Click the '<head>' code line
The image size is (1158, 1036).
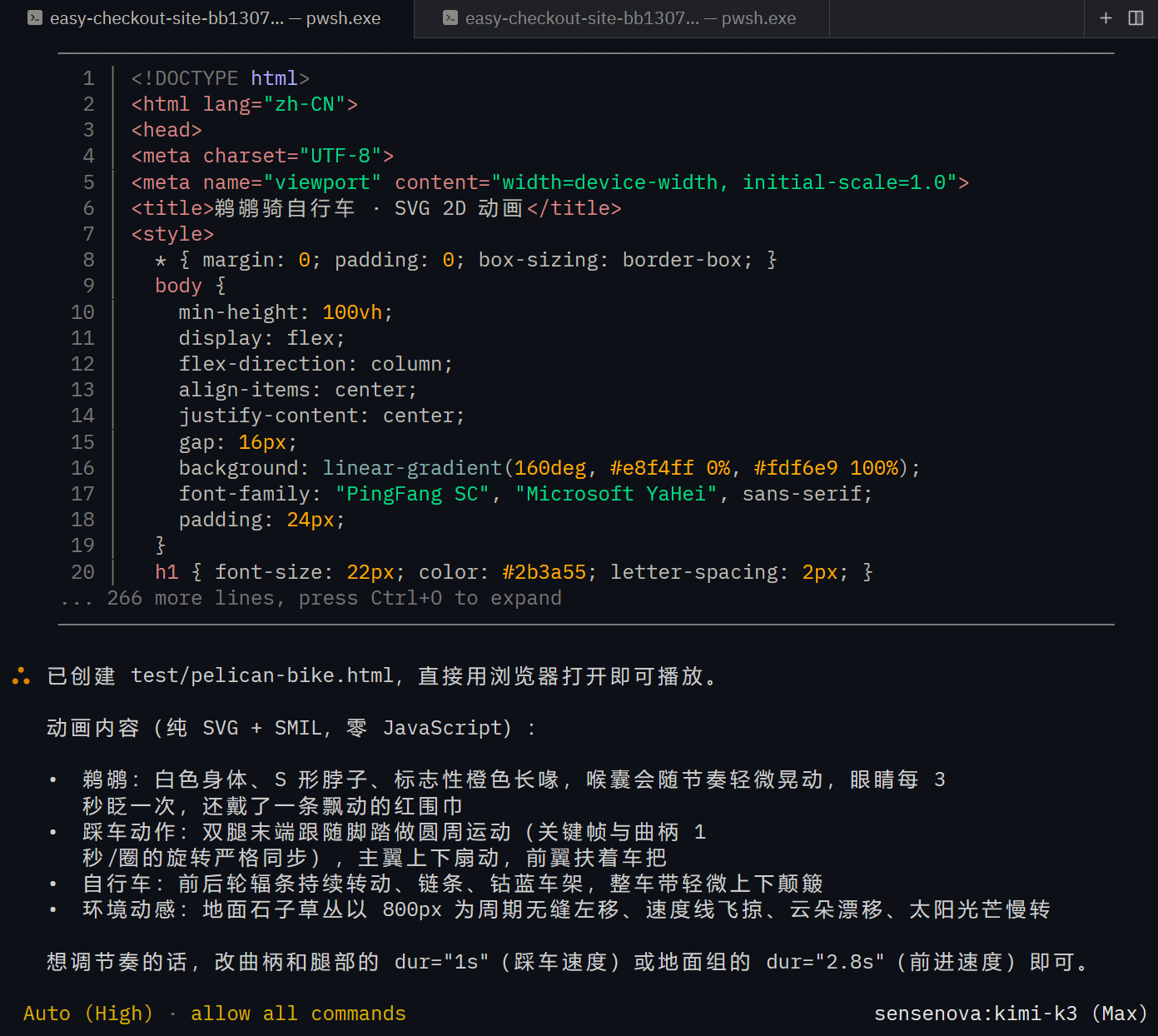166,130
